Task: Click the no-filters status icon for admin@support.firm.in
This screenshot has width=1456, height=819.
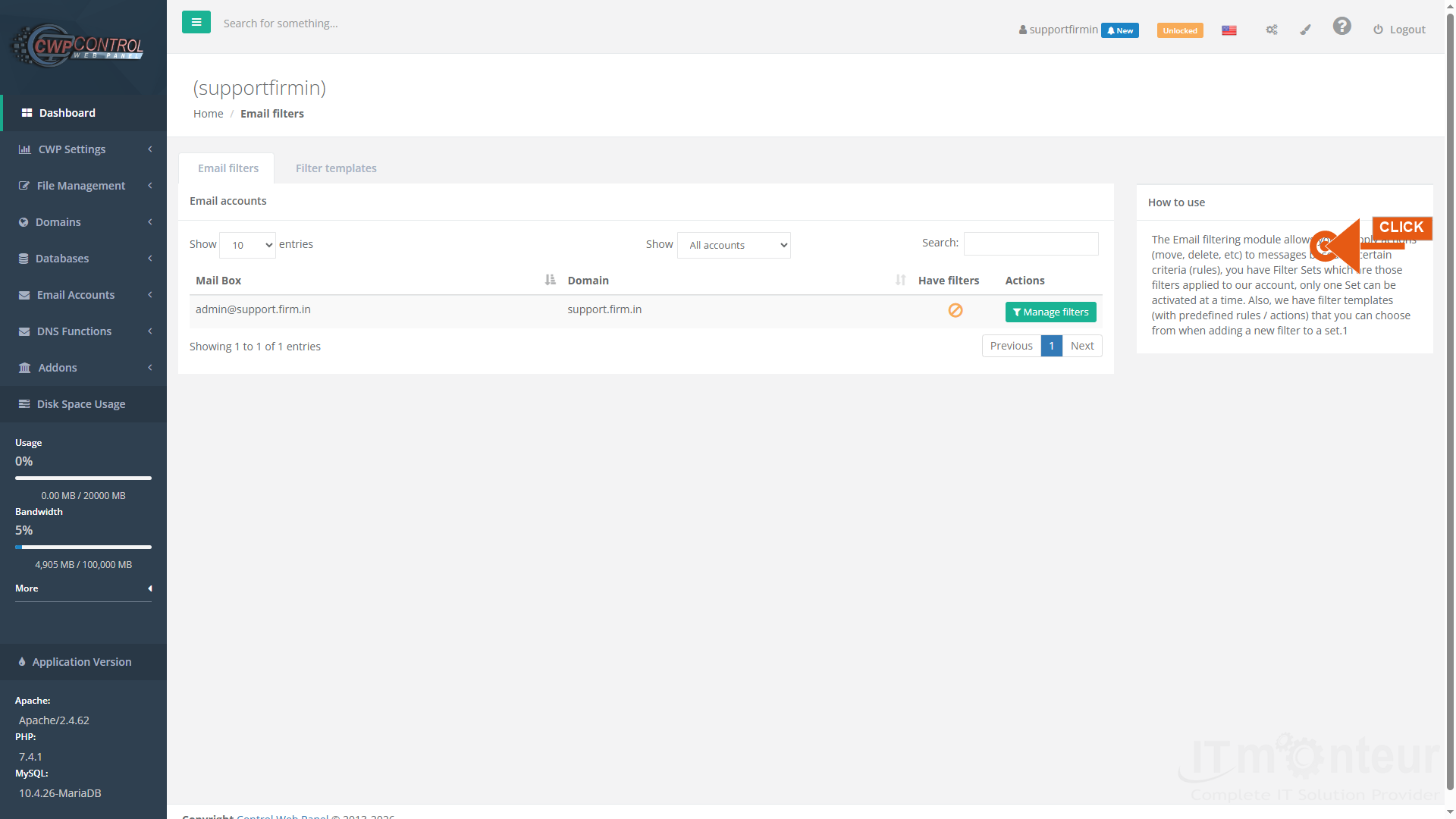Action: [x=955, y=310]
